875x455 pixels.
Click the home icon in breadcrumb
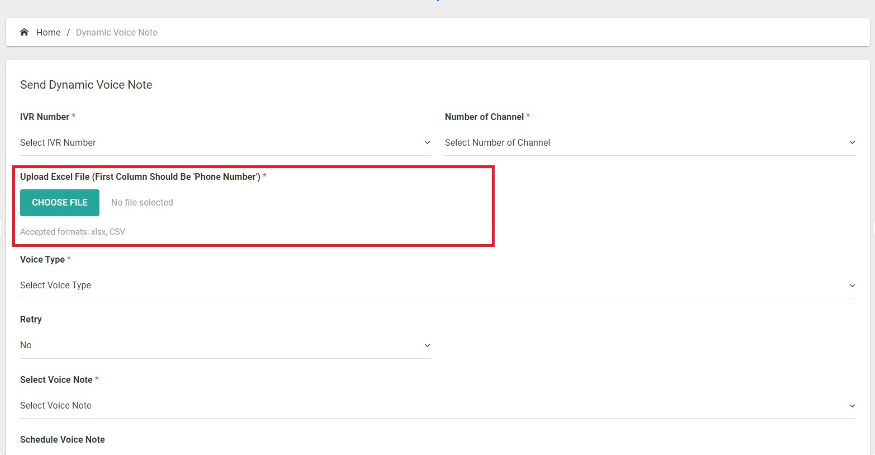pos(24,32)
